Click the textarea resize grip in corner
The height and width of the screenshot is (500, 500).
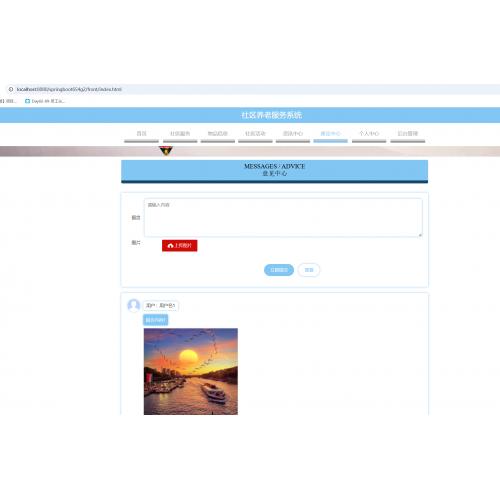(420, 235)
